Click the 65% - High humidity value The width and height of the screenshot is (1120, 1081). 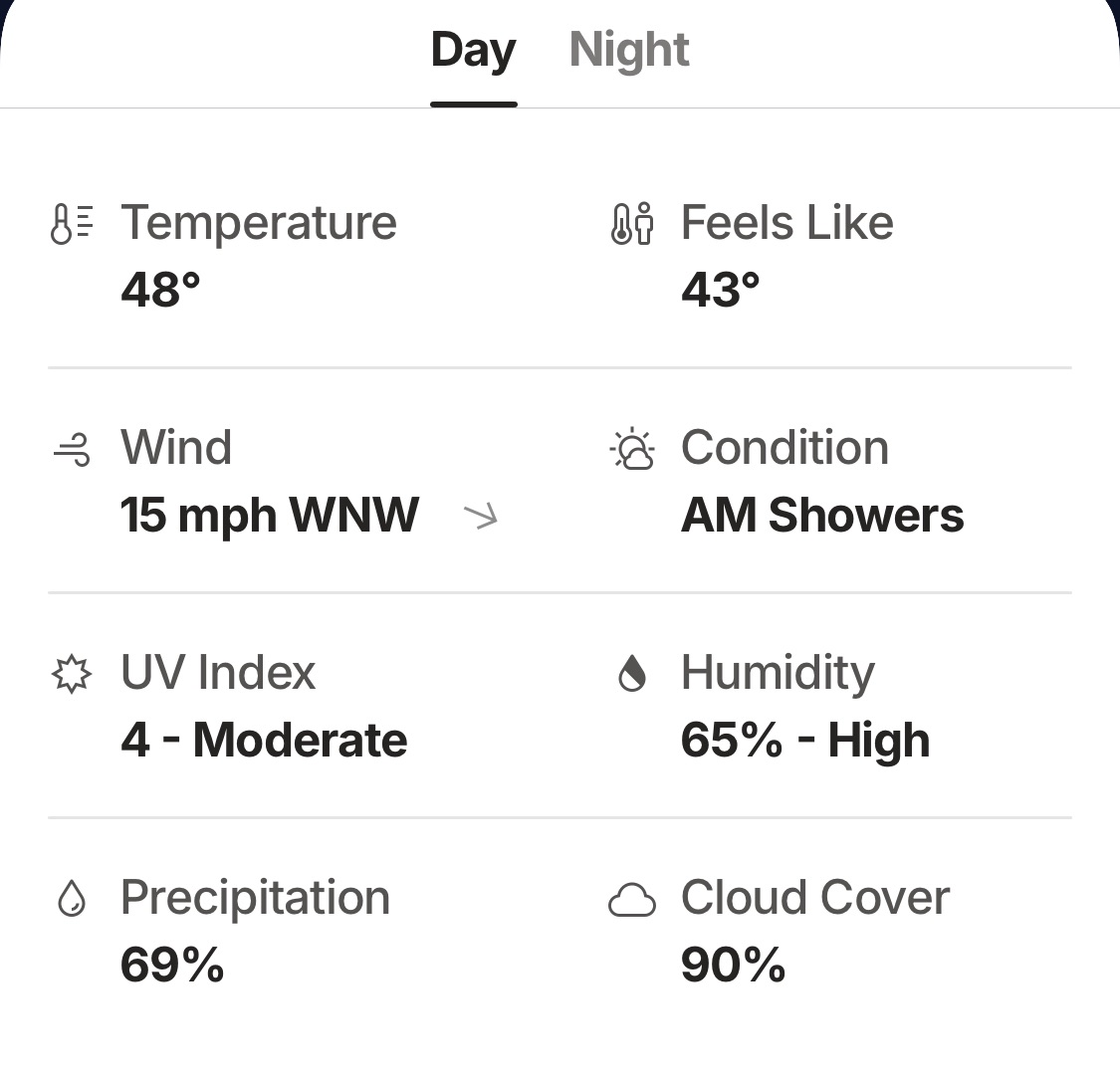pos(805,741)
